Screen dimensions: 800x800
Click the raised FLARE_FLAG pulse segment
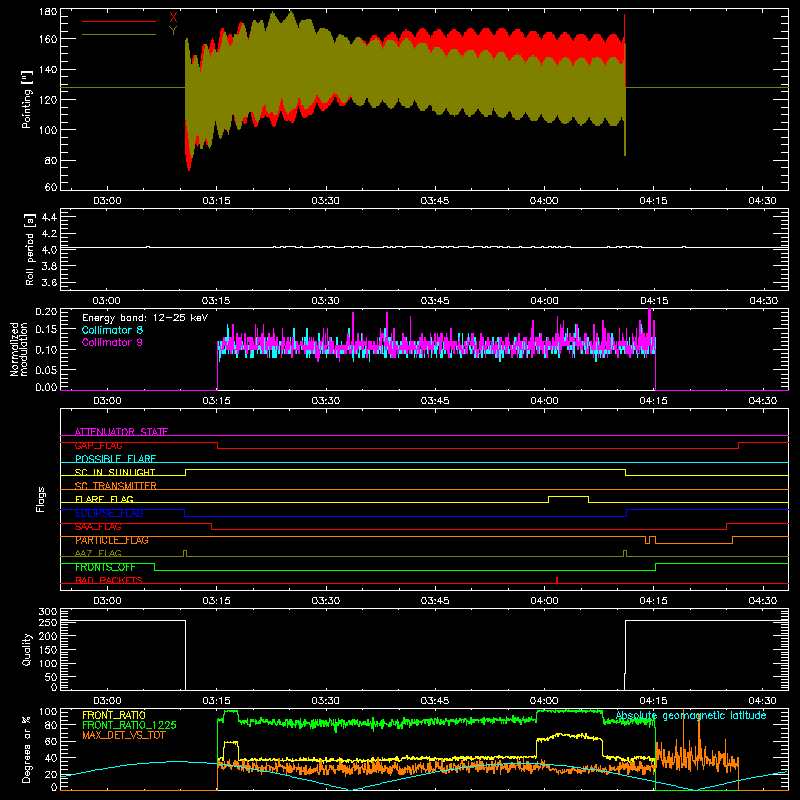568,496
